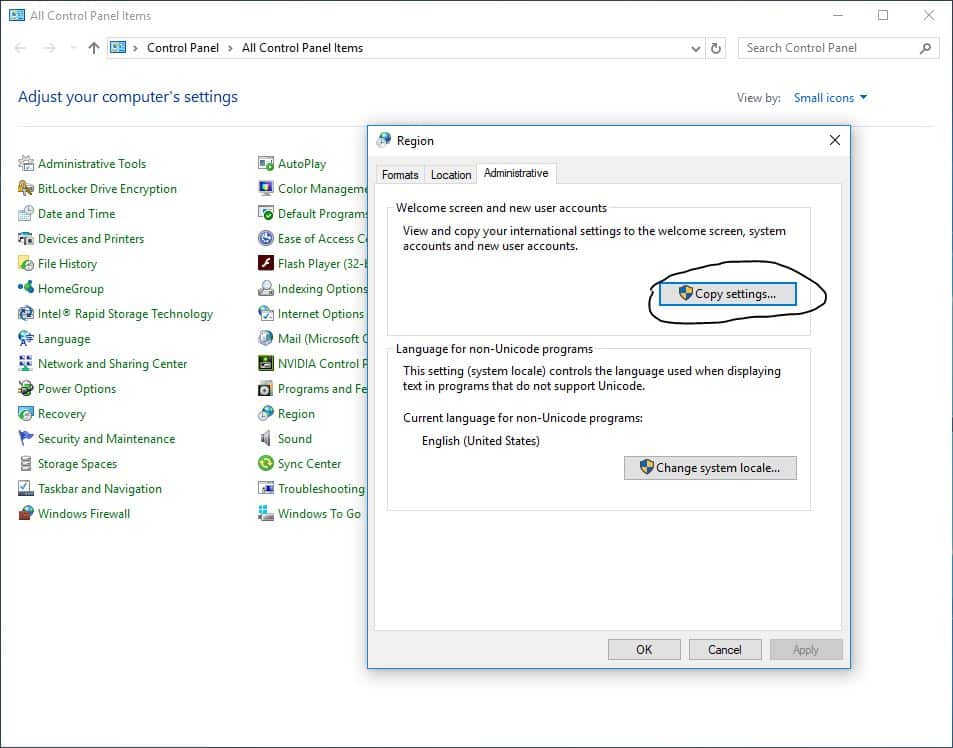953x748 pixels.
Task: Click the Back navigation arrow
Action: [x=20, y=48]
